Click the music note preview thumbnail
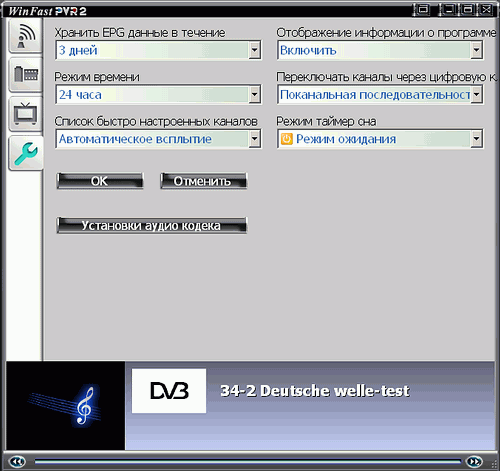This screenshot has width=500, height=471. pyautogui.click(x=66, y=406)
